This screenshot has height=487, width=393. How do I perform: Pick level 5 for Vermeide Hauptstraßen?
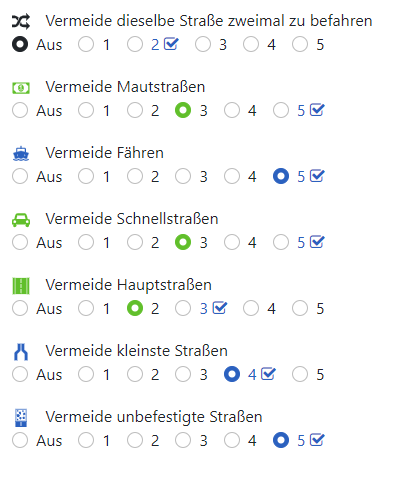pos(300,308)
